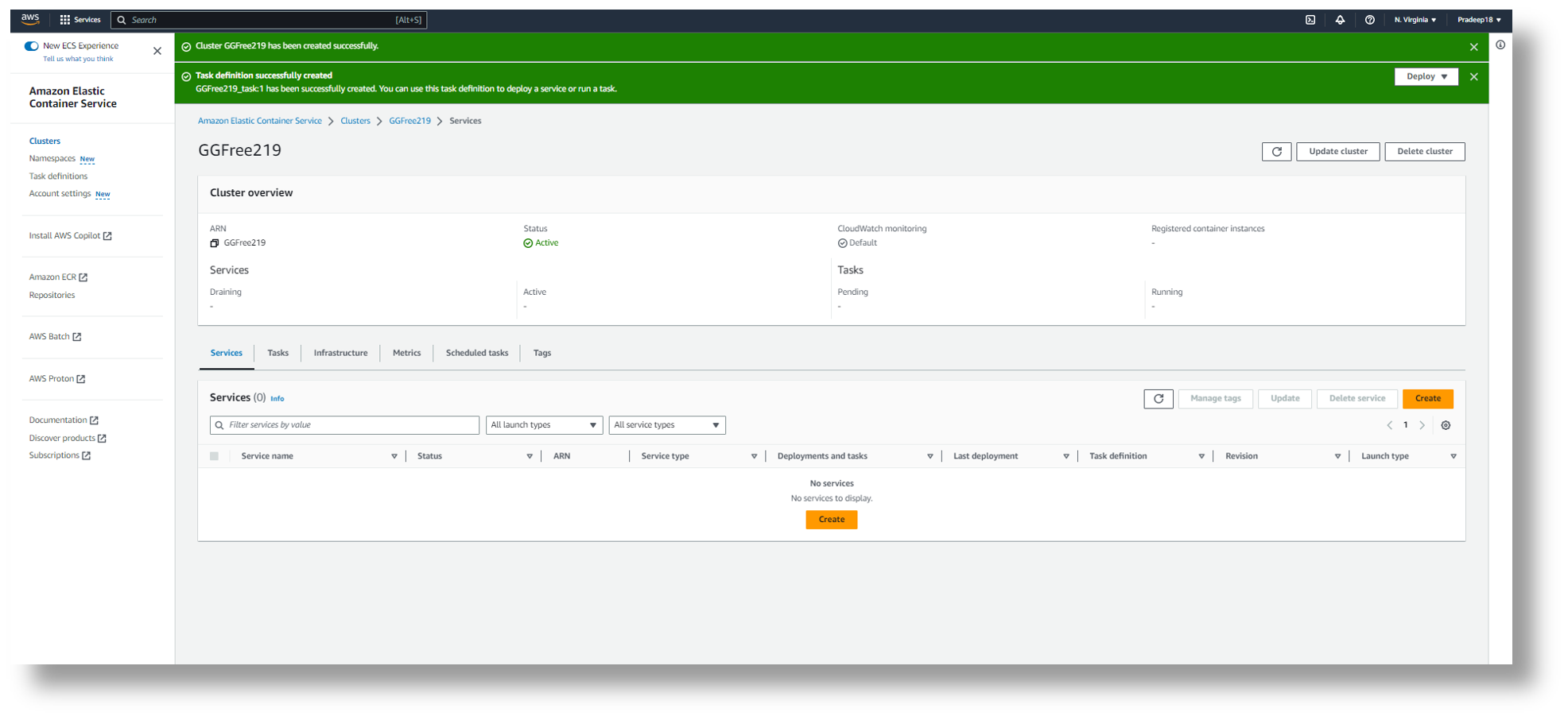Refresh the services list
The image size is (1568, 720).
1159,399
